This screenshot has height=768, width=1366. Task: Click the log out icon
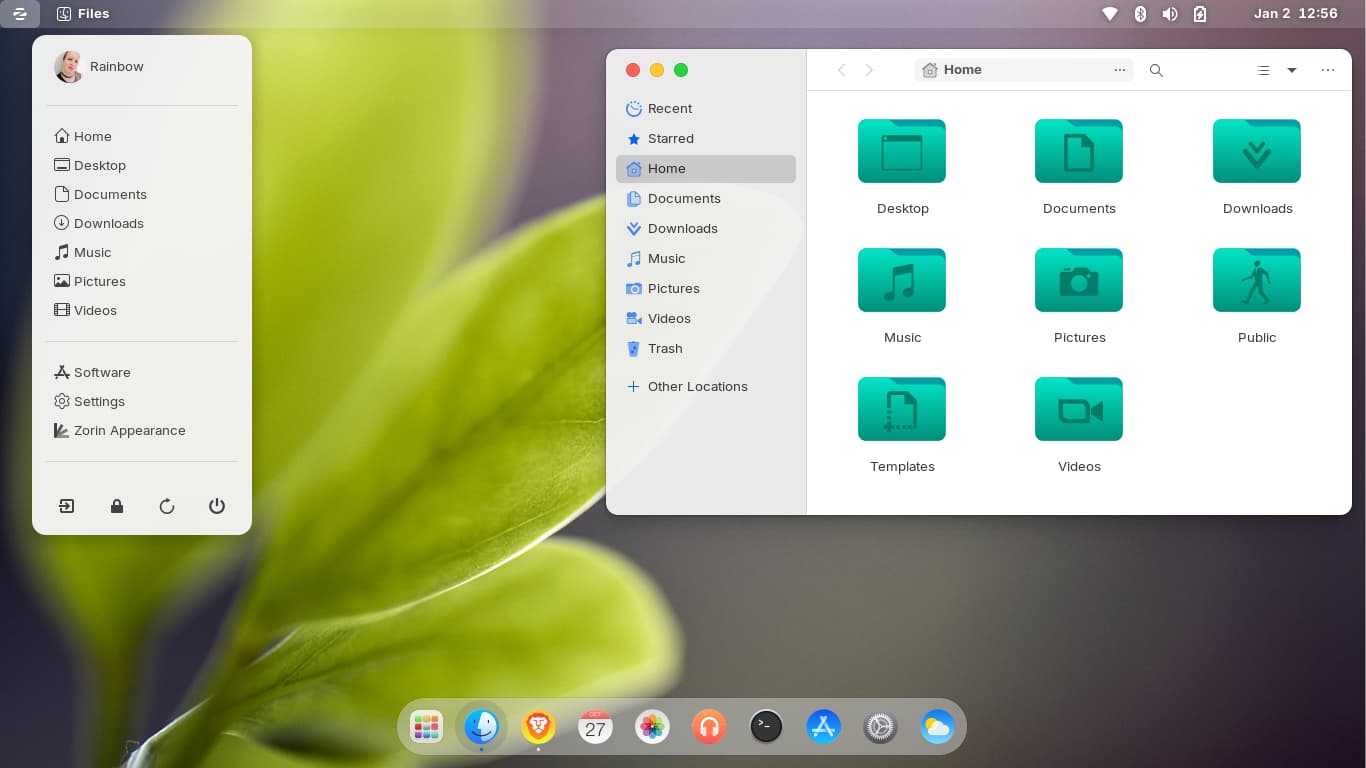pos(67,506)
